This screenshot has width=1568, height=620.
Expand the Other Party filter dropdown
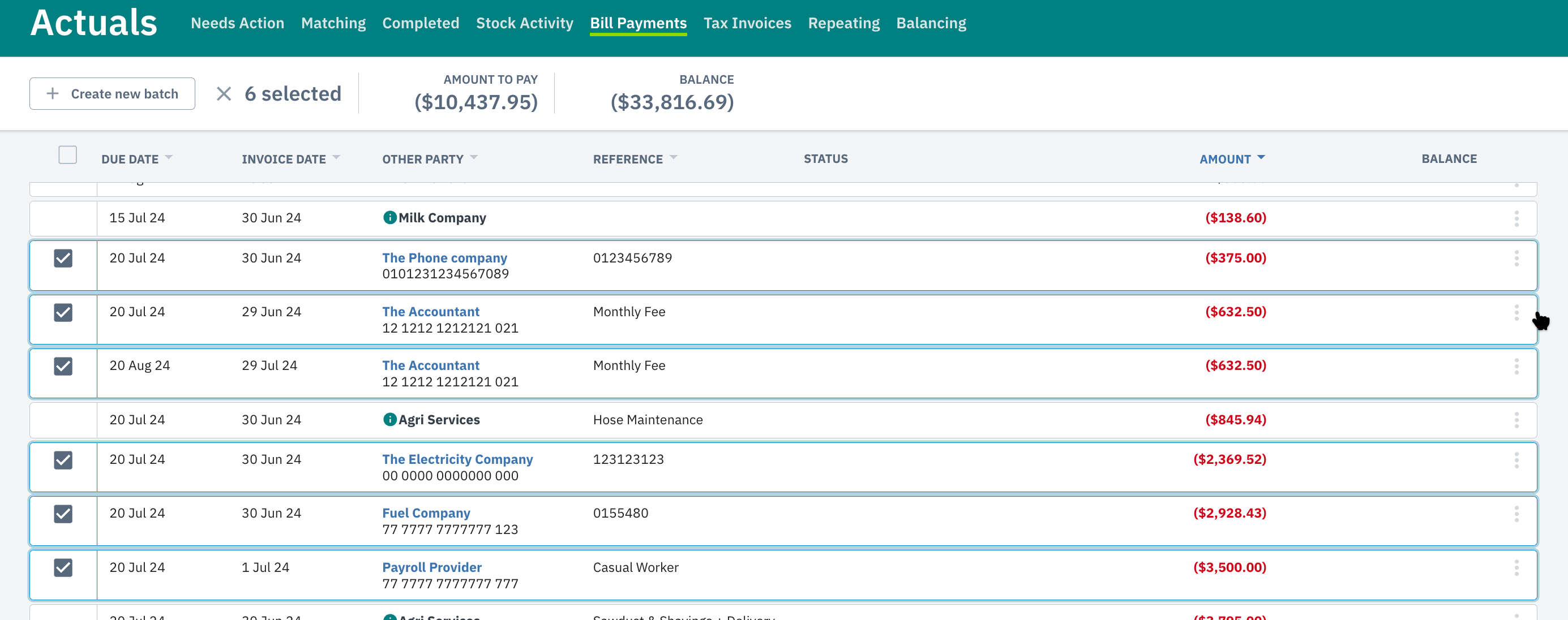[474, 158]
